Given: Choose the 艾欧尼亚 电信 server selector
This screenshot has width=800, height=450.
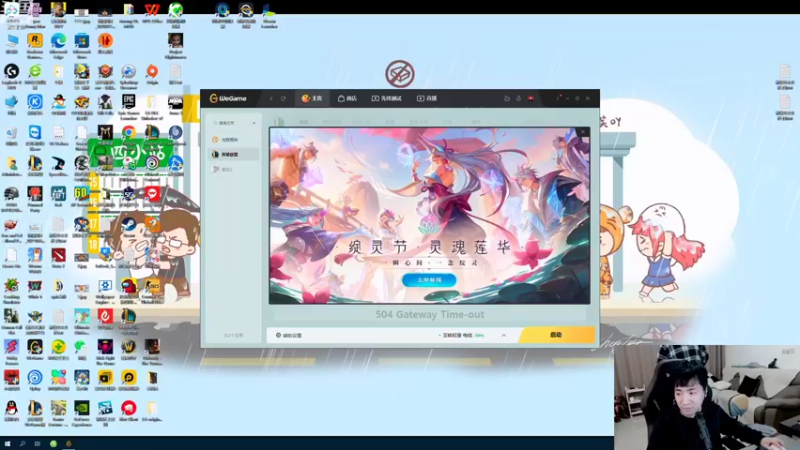Looking at the screenshot, I should click(462, 335).
